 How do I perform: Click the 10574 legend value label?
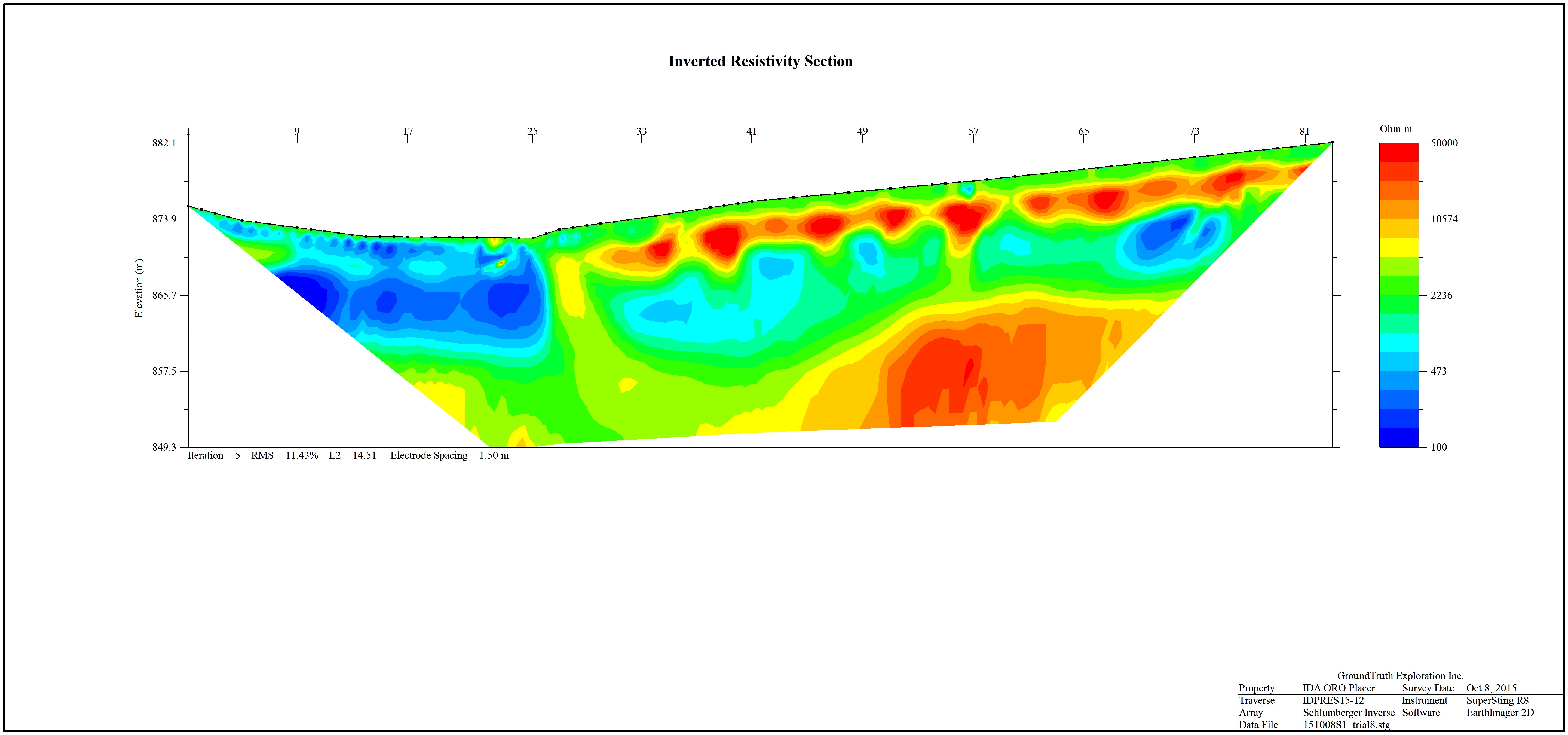[x=1444, y=219]
